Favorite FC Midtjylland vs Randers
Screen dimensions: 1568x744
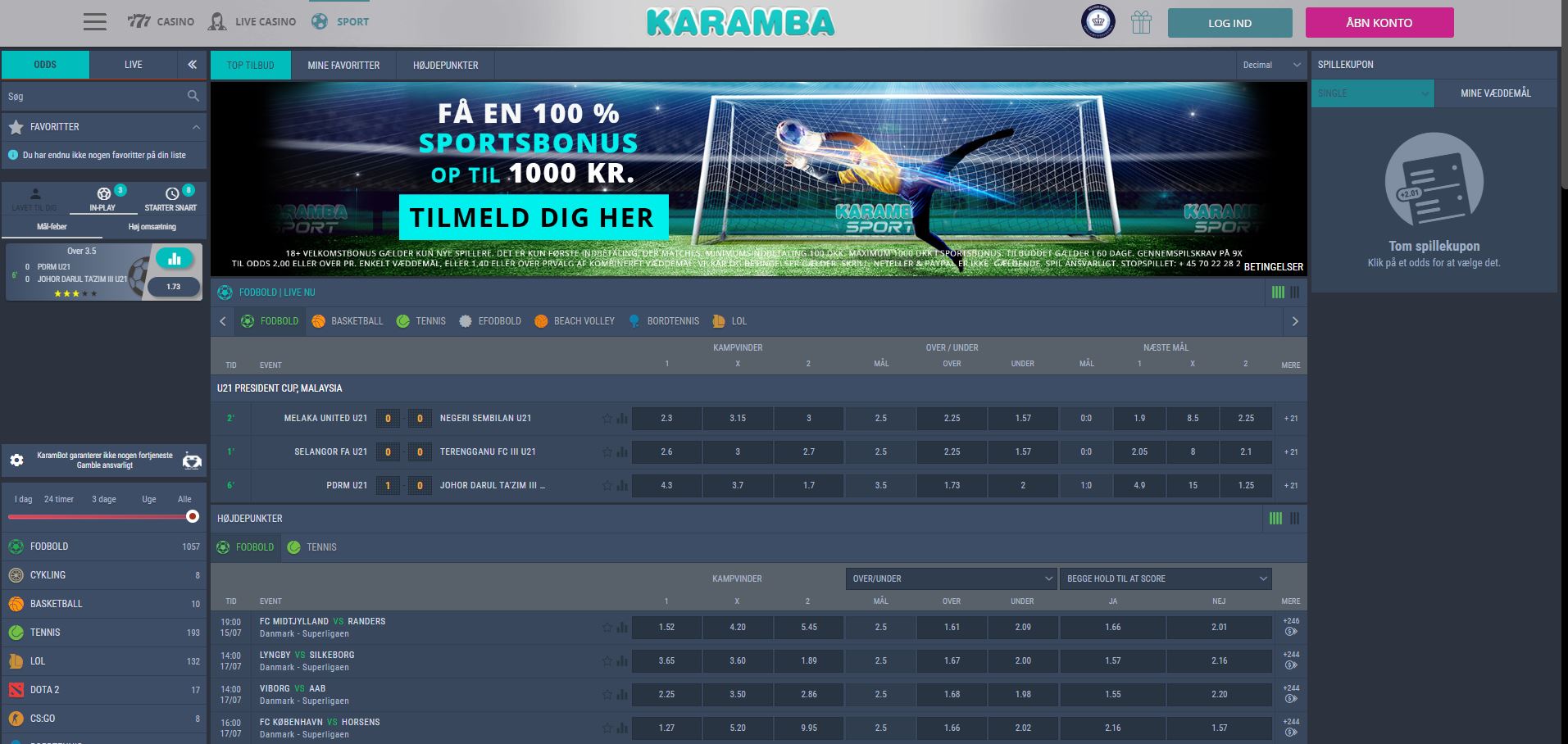point(607,628)
